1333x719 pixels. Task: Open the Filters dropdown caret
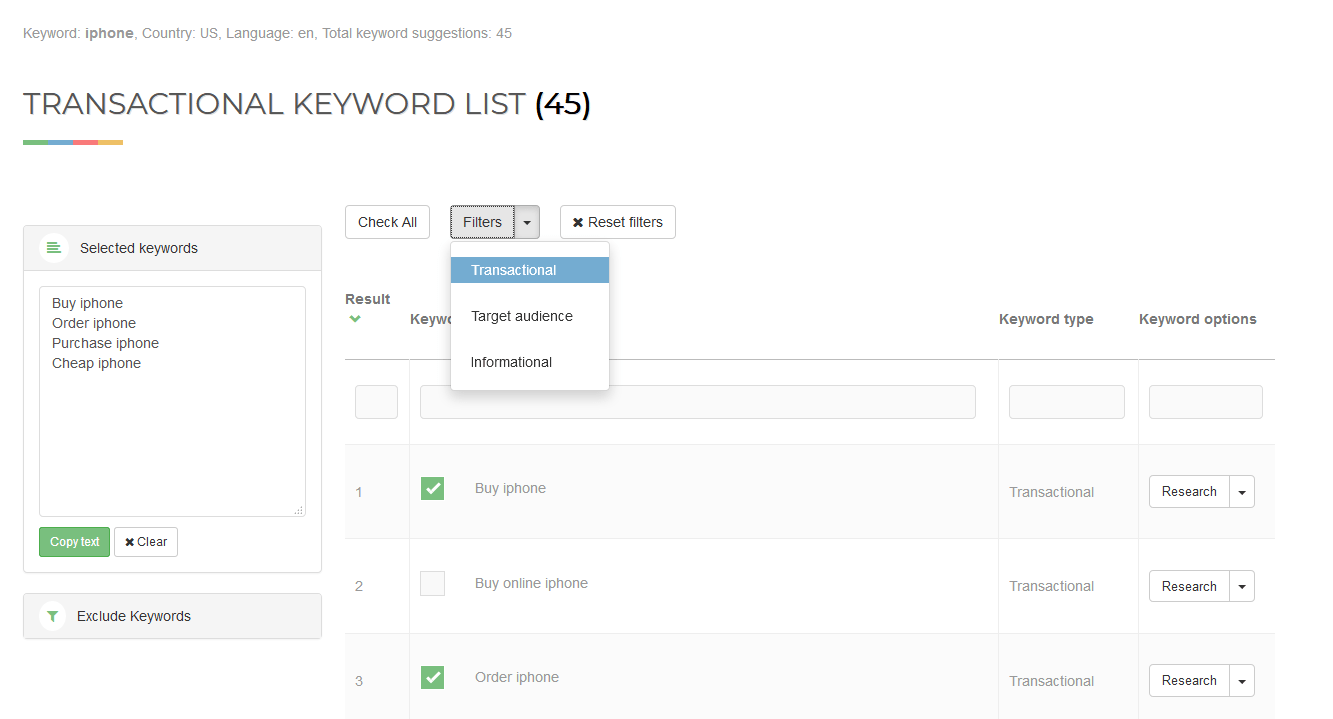pos(526,222)
